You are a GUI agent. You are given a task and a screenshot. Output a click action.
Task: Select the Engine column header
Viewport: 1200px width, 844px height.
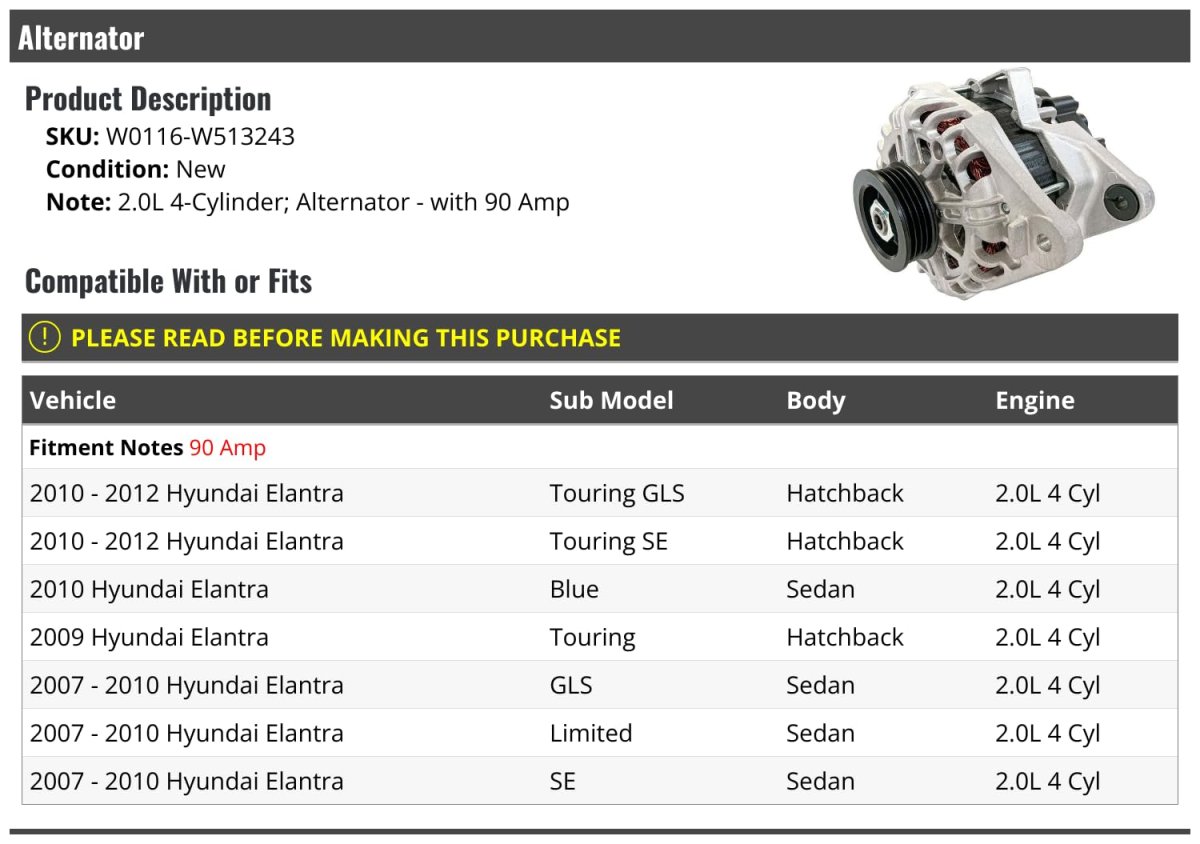point(1034,400)
